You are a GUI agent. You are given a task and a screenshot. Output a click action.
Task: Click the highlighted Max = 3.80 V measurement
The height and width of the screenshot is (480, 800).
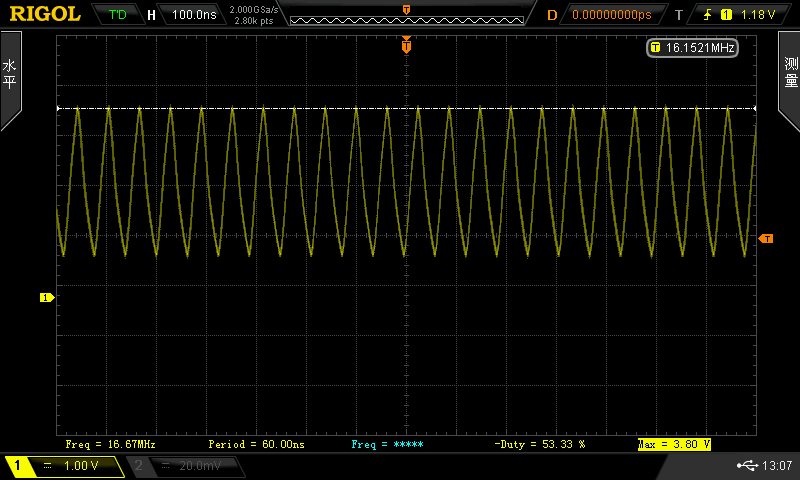(x=674, y=444)
